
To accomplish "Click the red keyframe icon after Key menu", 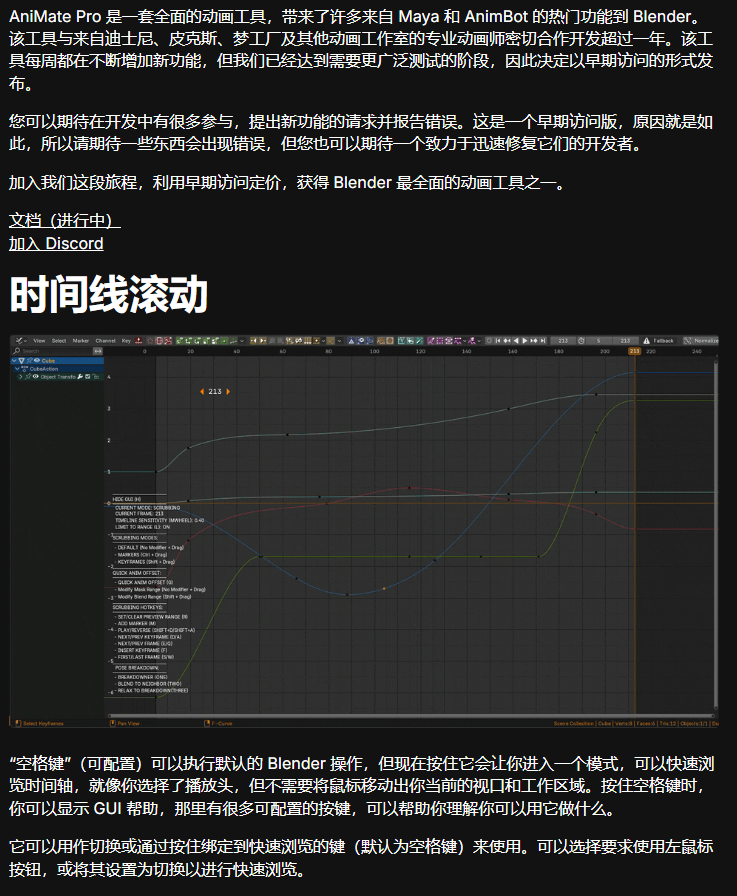I will [x=138, y=341].
